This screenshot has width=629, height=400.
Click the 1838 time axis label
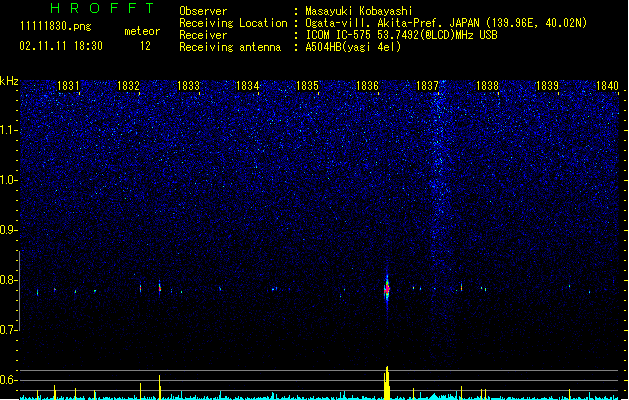pyautogui.click(x=487, y=85)
